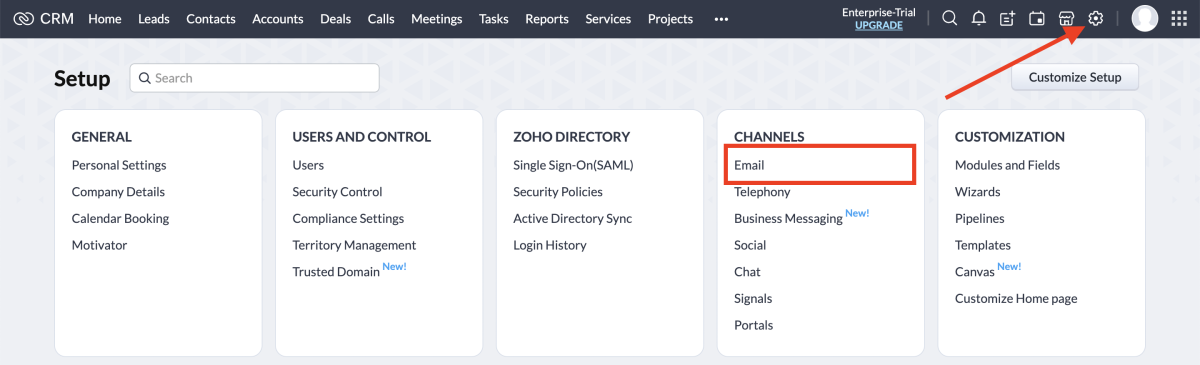1200x365 pixels.
Task: Open the Contacts module tab
Action: pos(211,19)
